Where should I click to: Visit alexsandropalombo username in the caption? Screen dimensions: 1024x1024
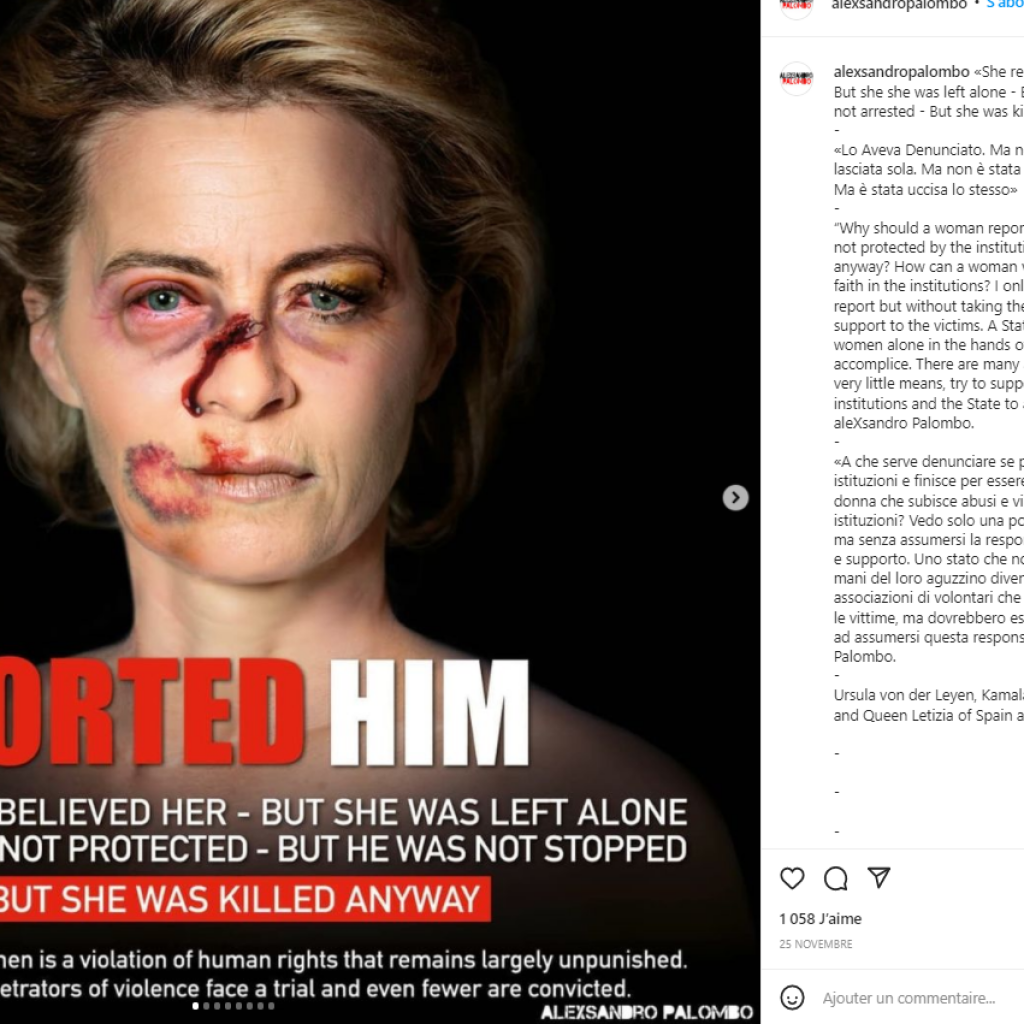click(901, 72)
